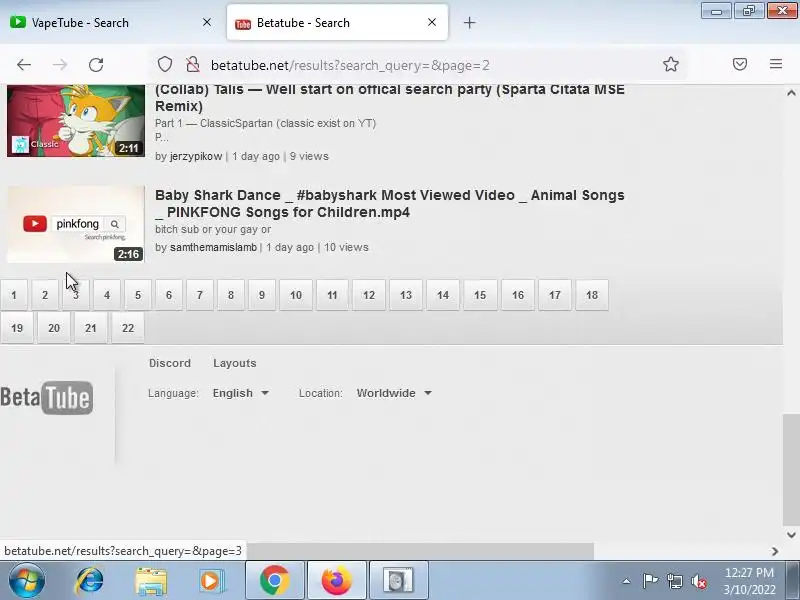Select the Betatube - Search tab
Viewport: 800px width, 600px height.
(337, 23)
